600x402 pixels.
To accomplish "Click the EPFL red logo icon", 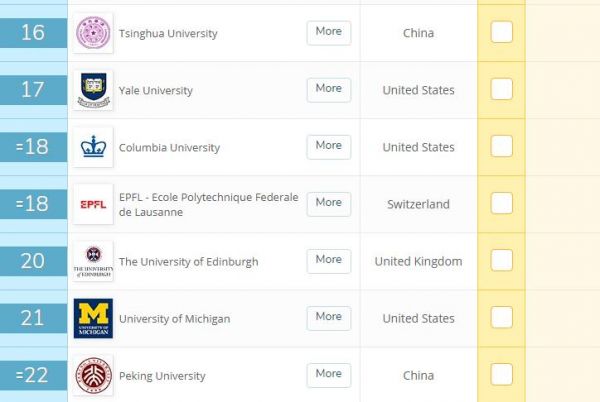I will point(93,204).
